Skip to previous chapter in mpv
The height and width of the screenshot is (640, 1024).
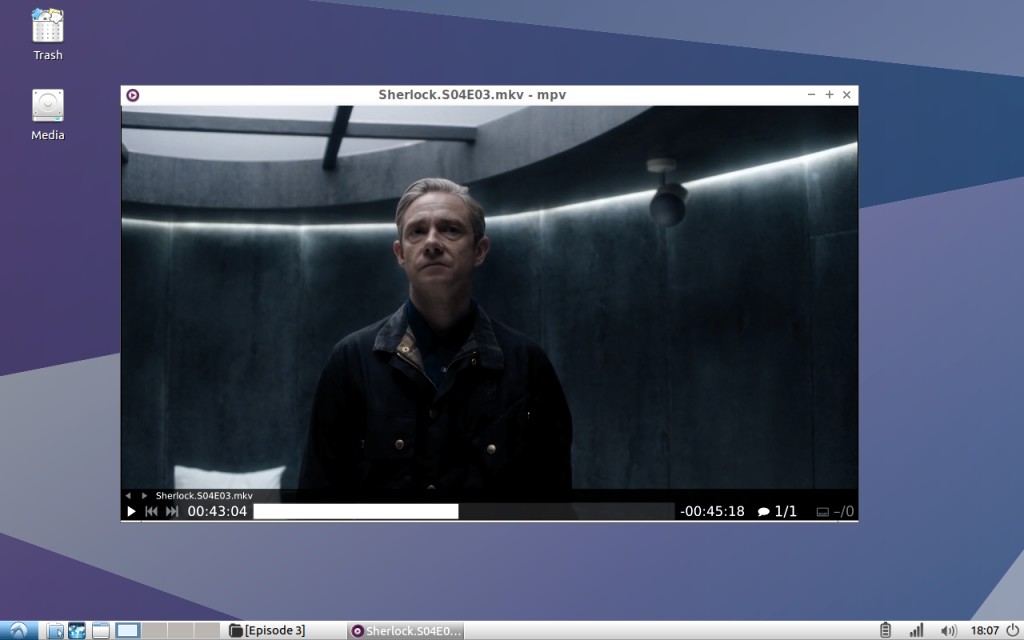(152, 511)
